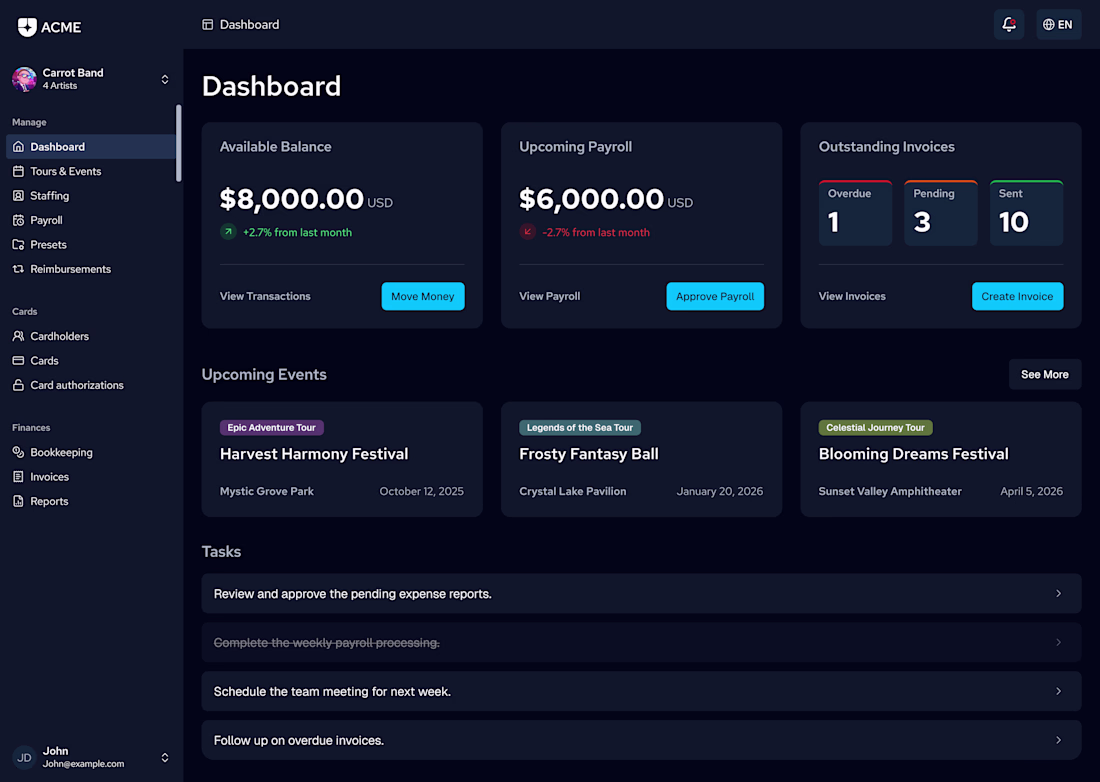Open Reports sidebar item

90,501
